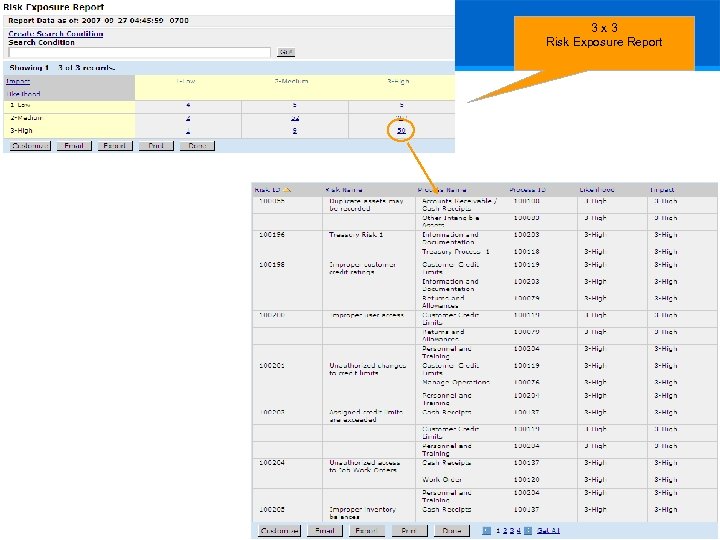The height and width of the screenshot is (540, 720).
Task: Open count for Medium likelihood, Medium impact
Action: click(295, 118)
